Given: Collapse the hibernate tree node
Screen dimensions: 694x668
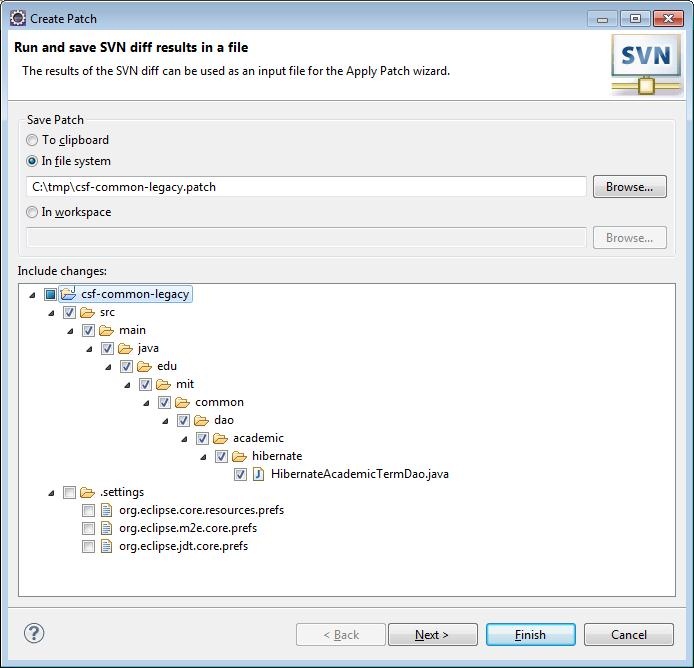Looking at the screenshot, I should [x=204, y=457].
